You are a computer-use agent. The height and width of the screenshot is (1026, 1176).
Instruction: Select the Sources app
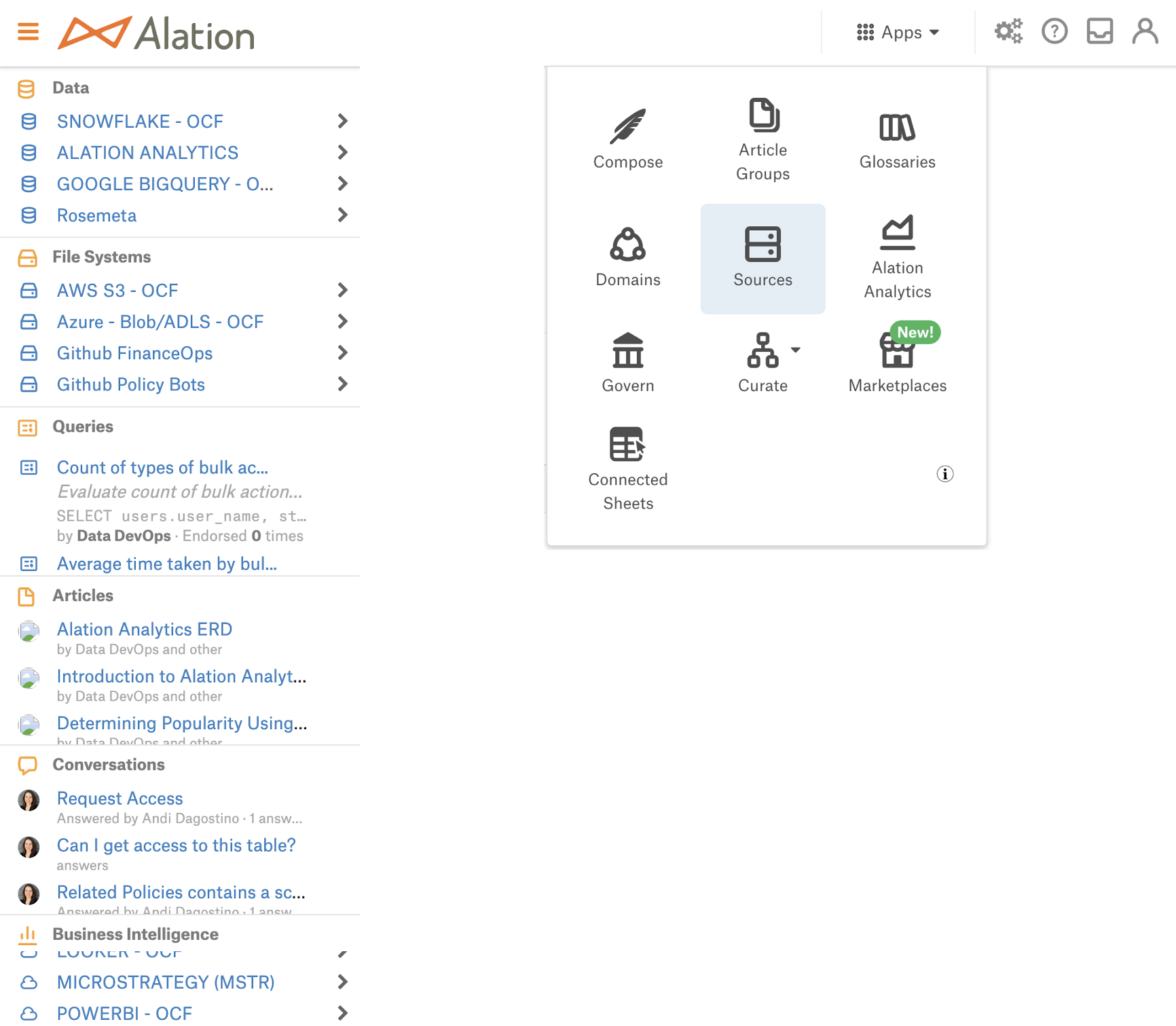pyautogui.click(x=763, y=259)
